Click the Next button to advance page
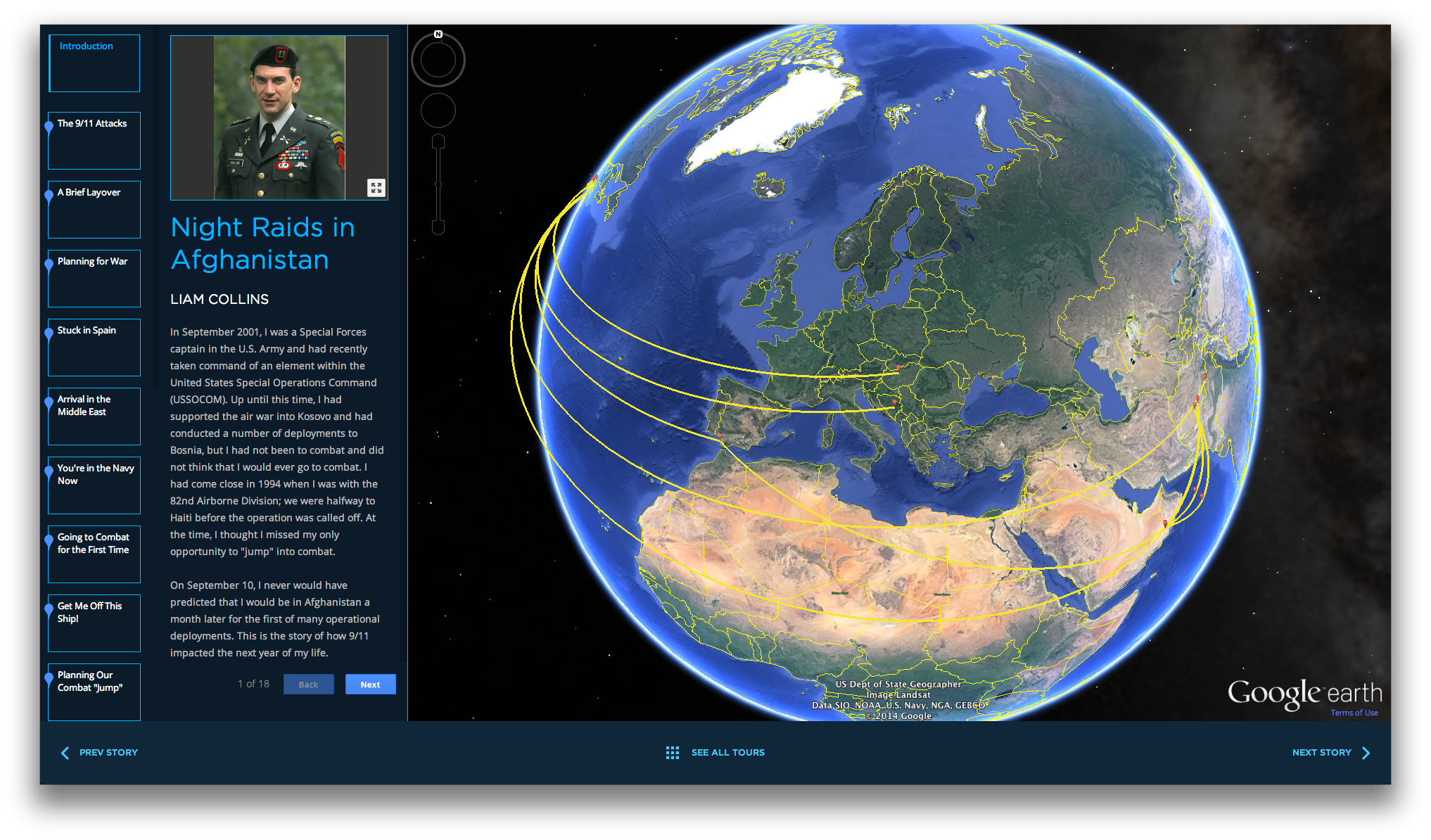1431x840 pixels. tap(371, 684)
